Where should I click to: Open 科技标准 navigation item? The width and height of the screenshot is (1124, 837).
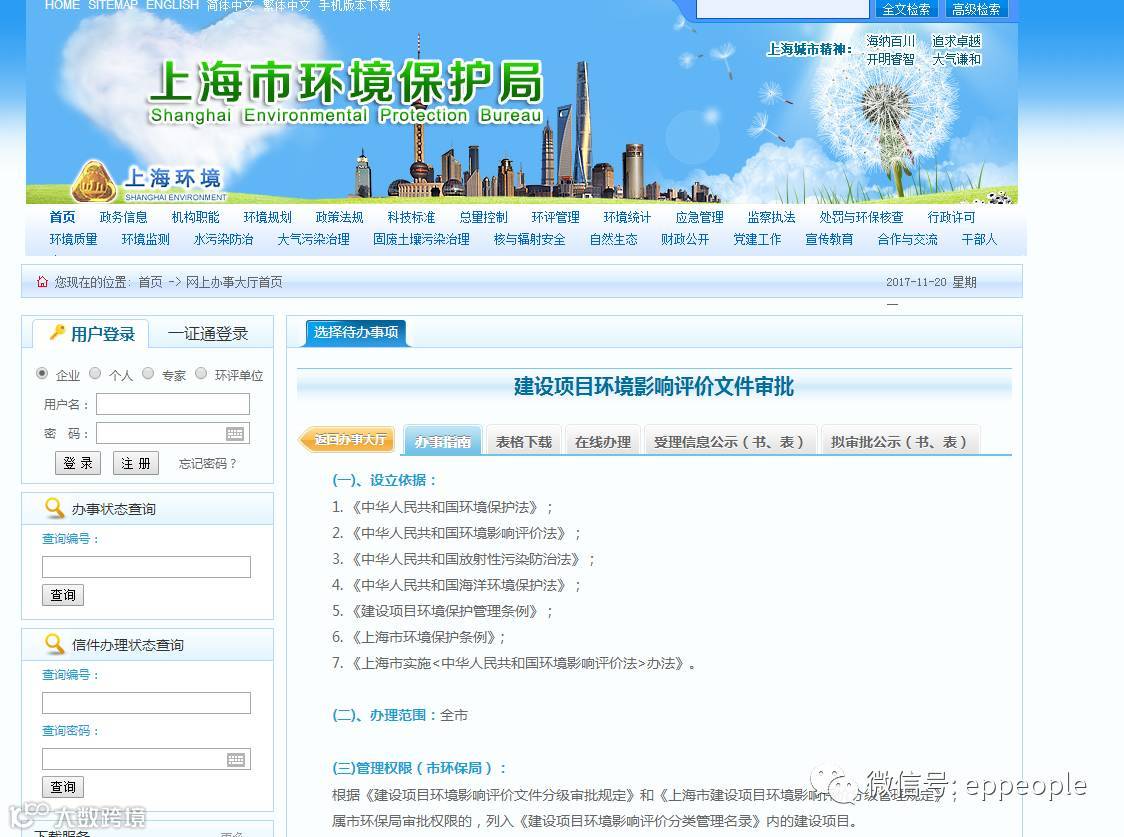pos(411,216)
